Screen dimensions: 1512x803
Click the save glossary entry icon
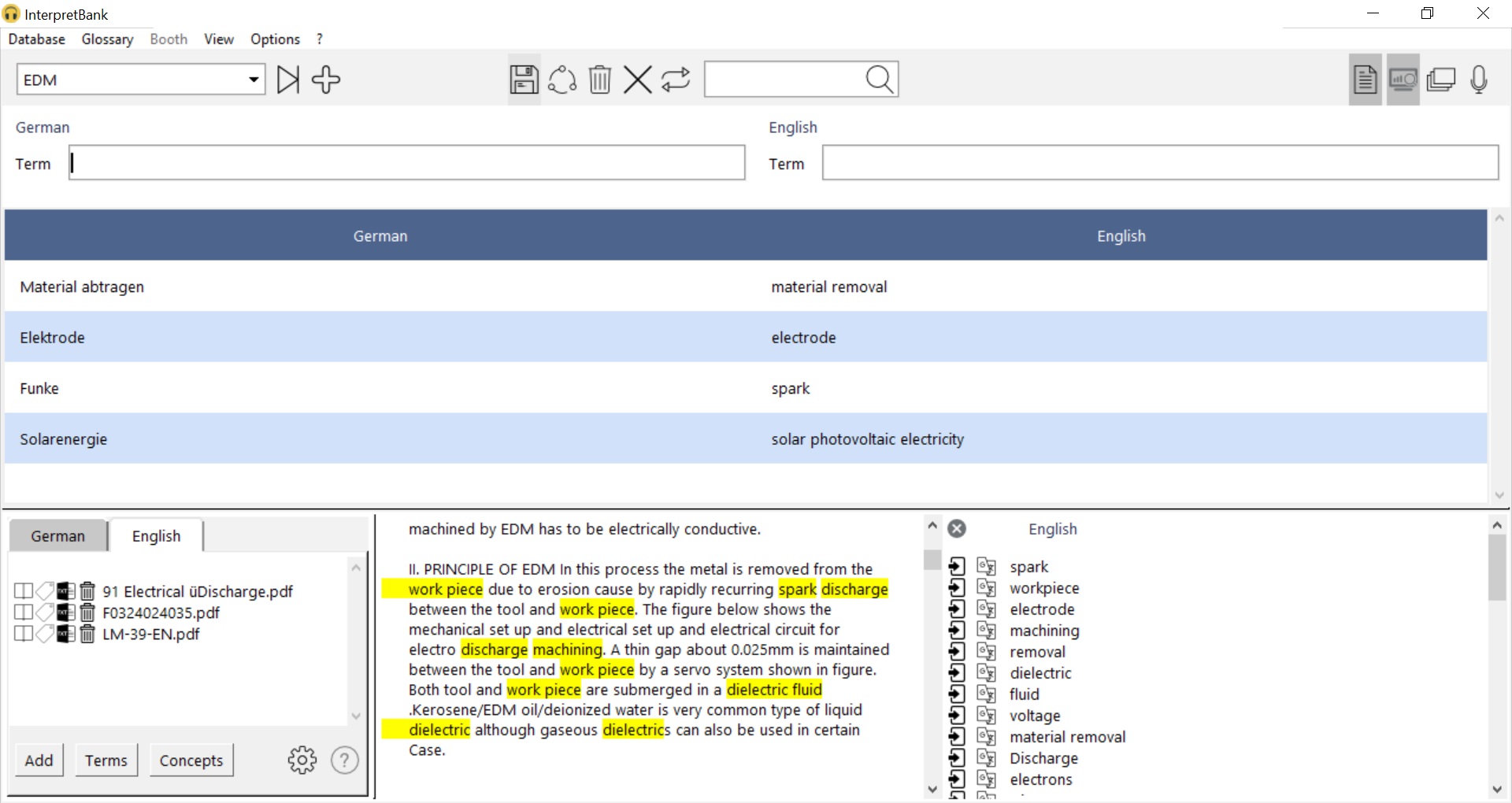(524, 80)
